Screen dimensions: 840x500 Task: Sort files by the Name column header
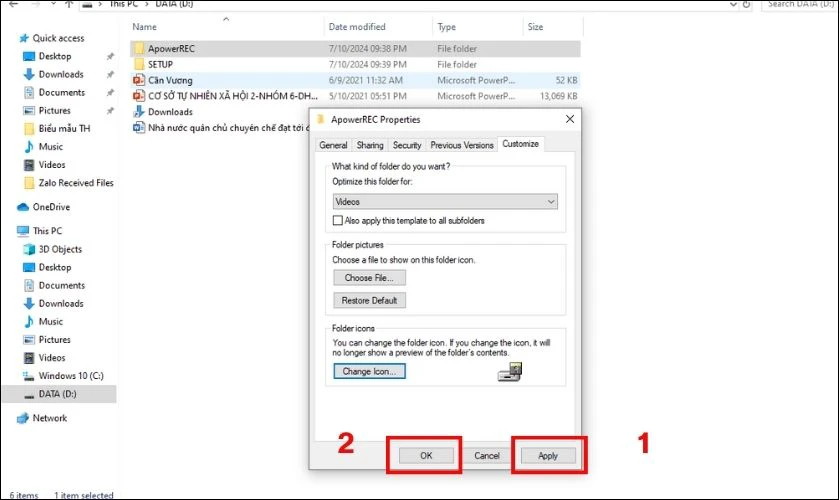[x=227, y=27]
